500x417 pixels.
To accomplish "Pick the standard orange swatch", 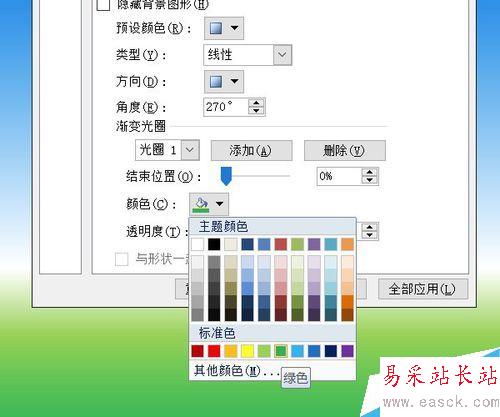I will [231, 351].
